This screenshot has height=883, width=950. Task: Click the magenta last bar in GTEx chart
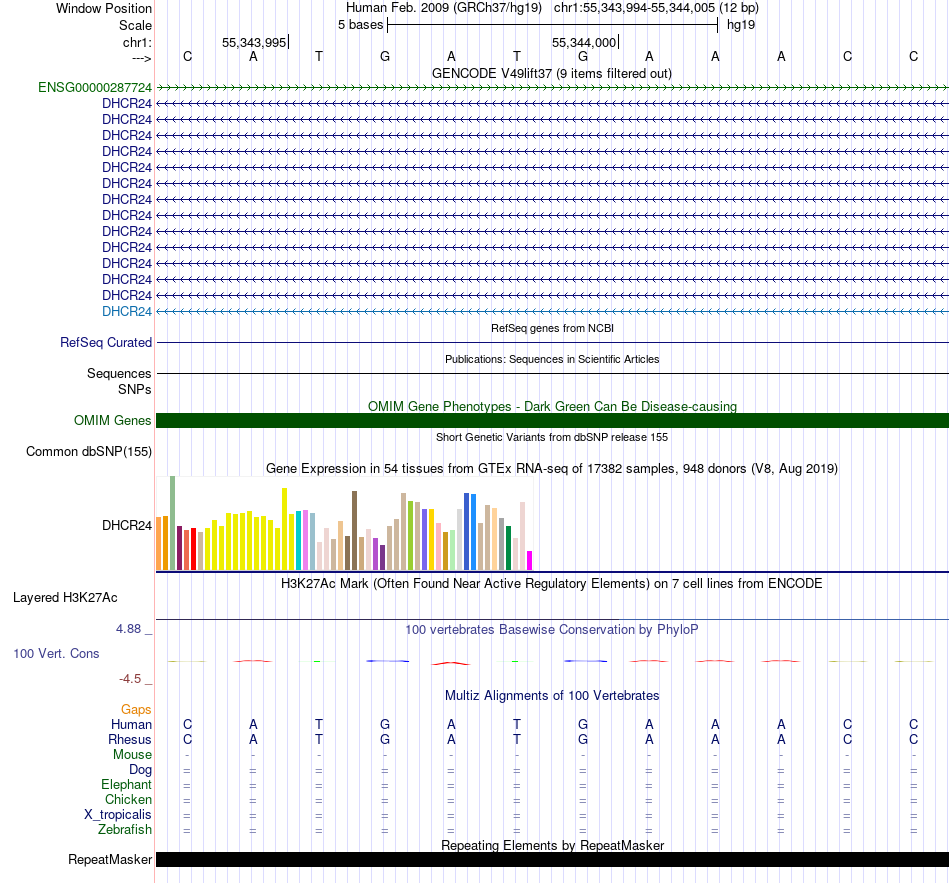530,561
